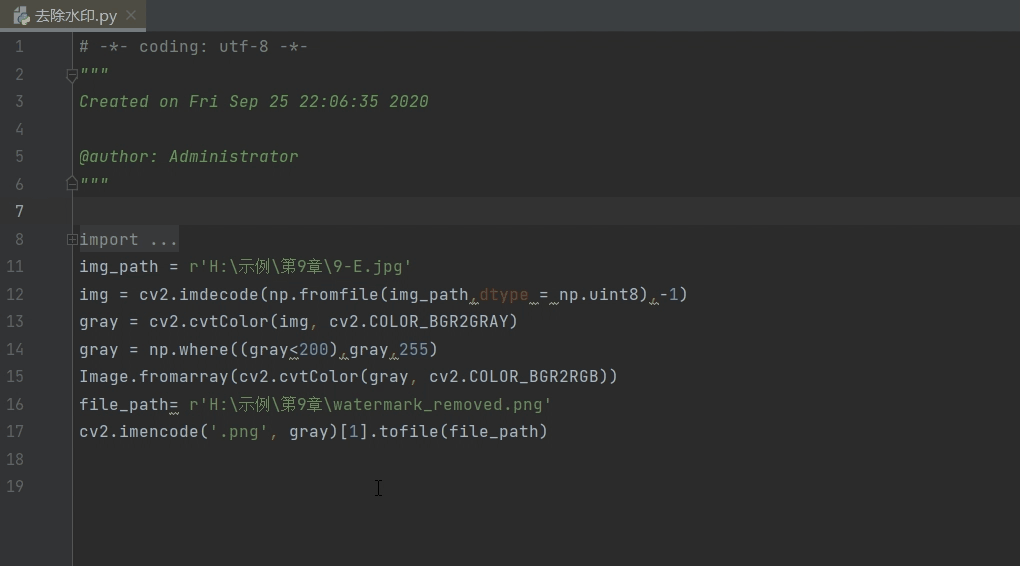The image size is (1020, 566).
Task: Close the 去除水印.py tab
Action: click(131, 15)
